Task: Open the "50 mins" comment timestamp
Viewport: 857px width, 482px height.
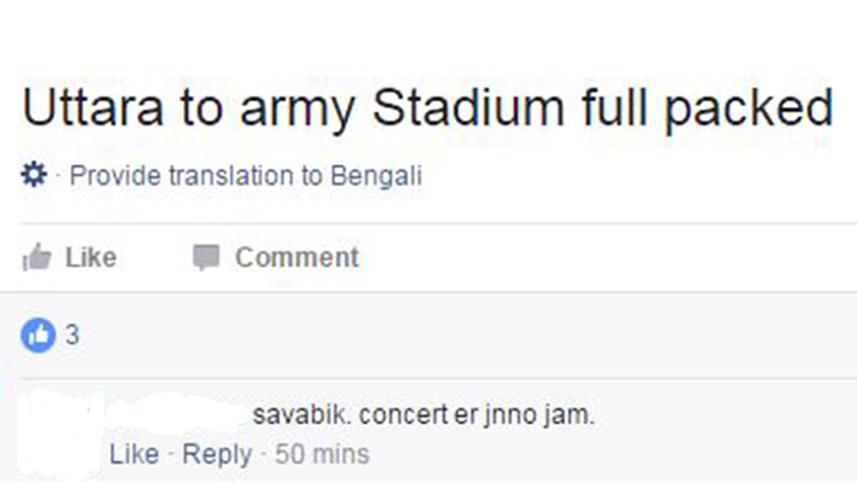Action: [322, 454]
